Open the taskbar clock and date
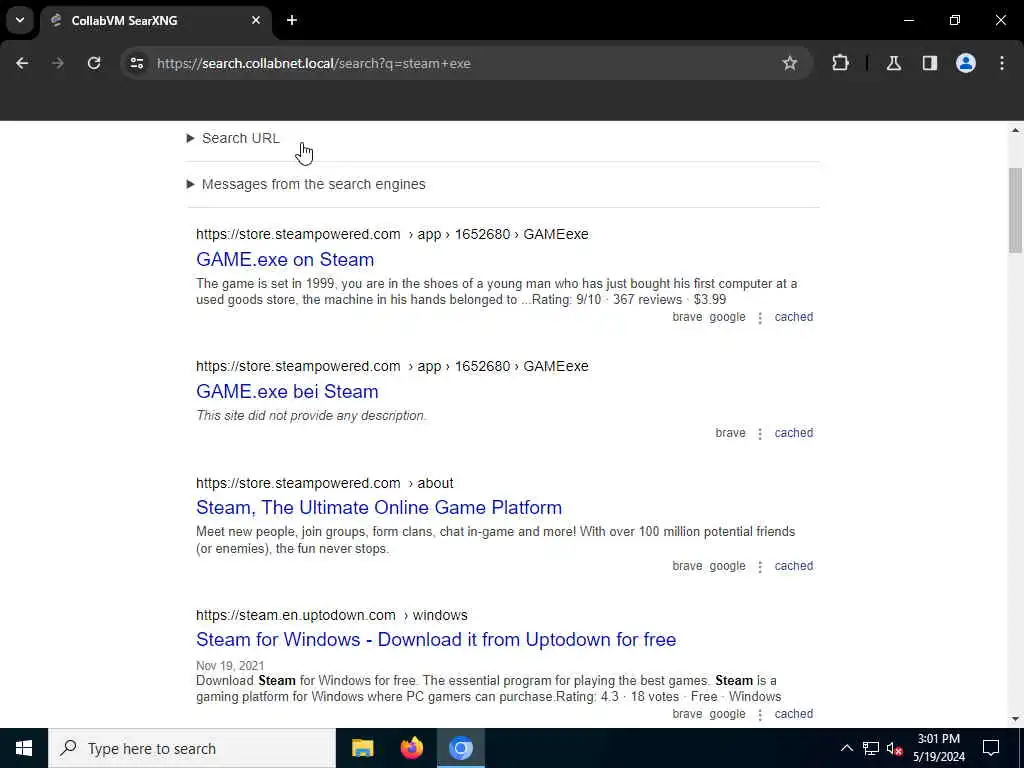Viewport: 1024px width, 768px height. (938, 748)
